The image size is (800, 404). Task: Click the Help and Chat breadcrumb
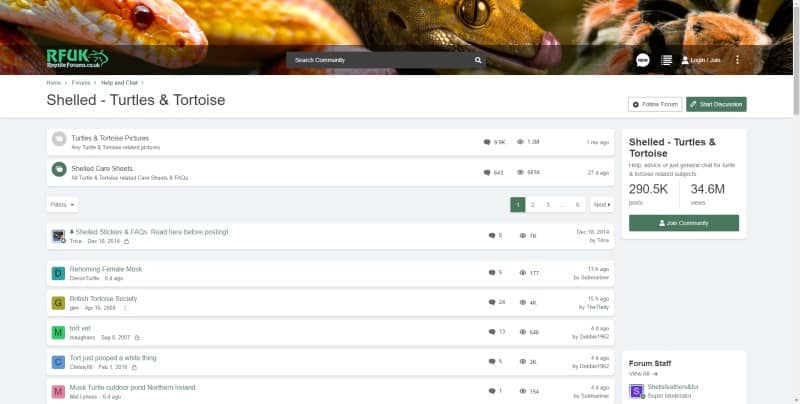pyautogui.click(x=119, y=83)
